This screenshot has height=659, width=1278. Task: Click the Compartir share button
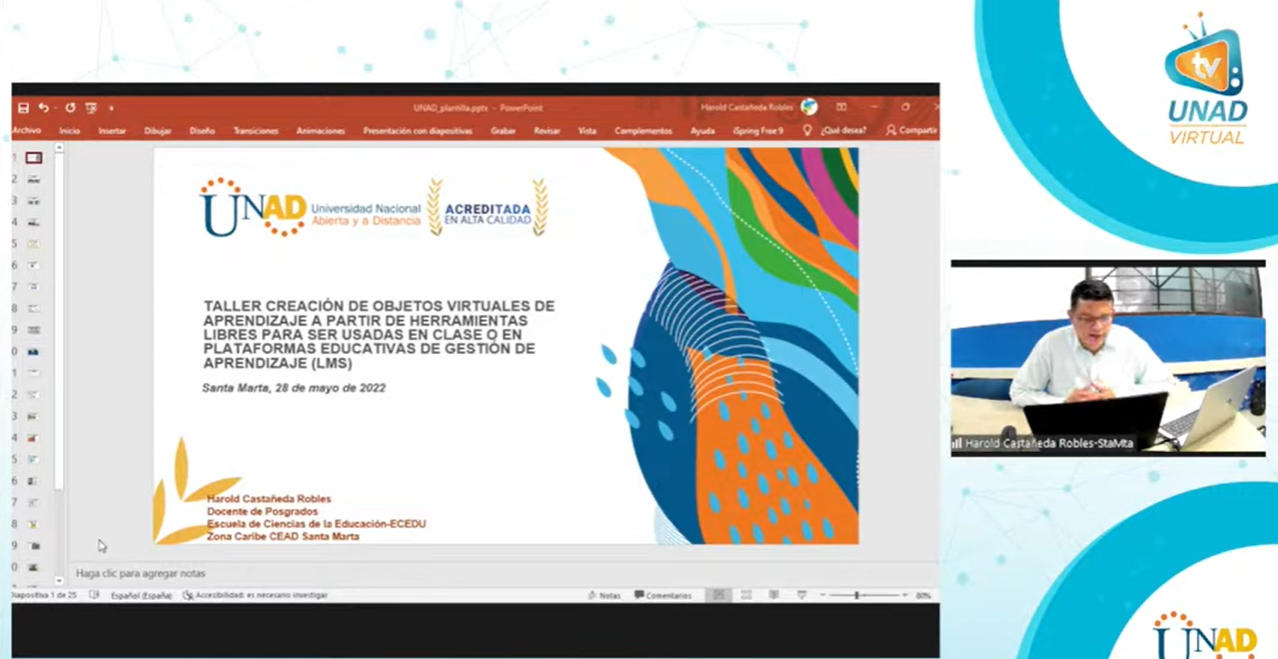point(911,130)
